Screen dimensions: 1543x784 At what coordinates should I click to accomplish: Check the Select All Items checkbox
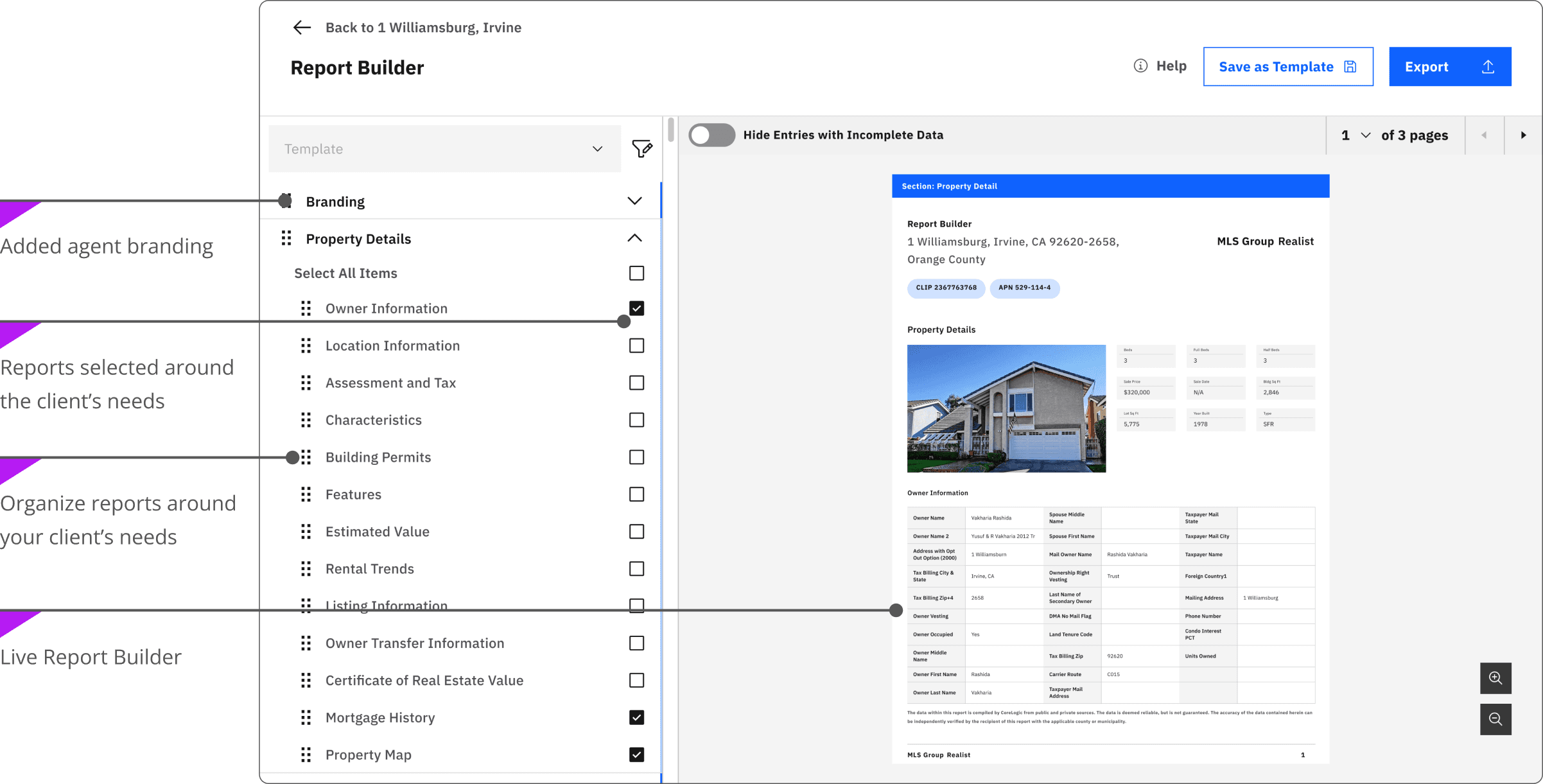point(636,273)
